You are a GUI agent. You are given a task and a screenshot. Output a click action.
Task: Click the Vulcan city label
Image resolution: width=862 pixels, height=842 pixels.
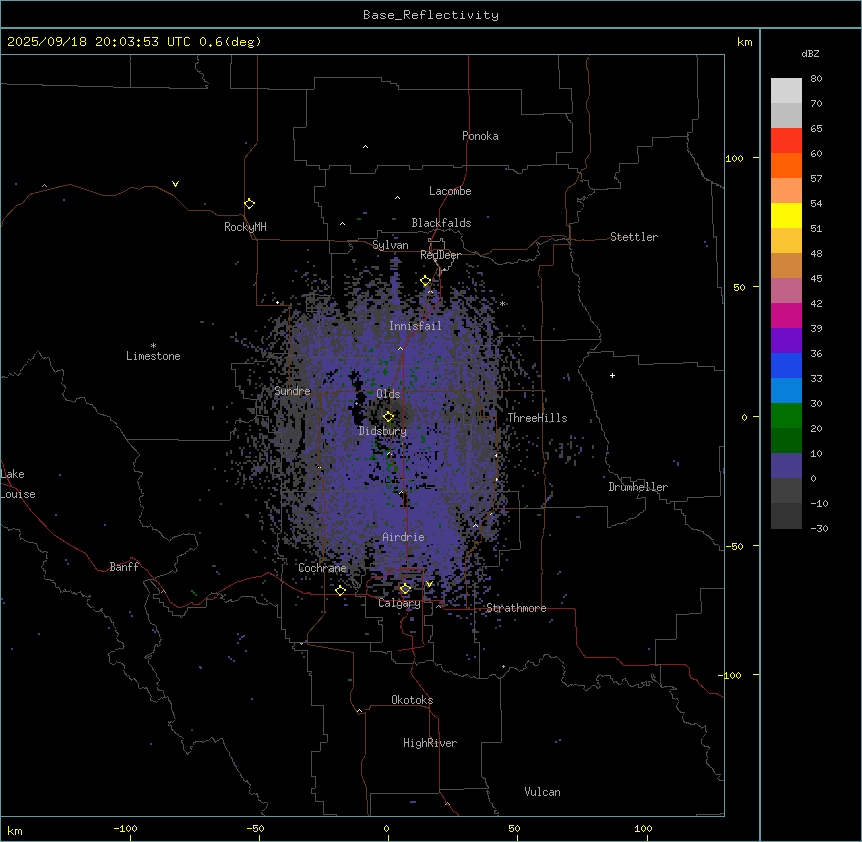point(542,792)
